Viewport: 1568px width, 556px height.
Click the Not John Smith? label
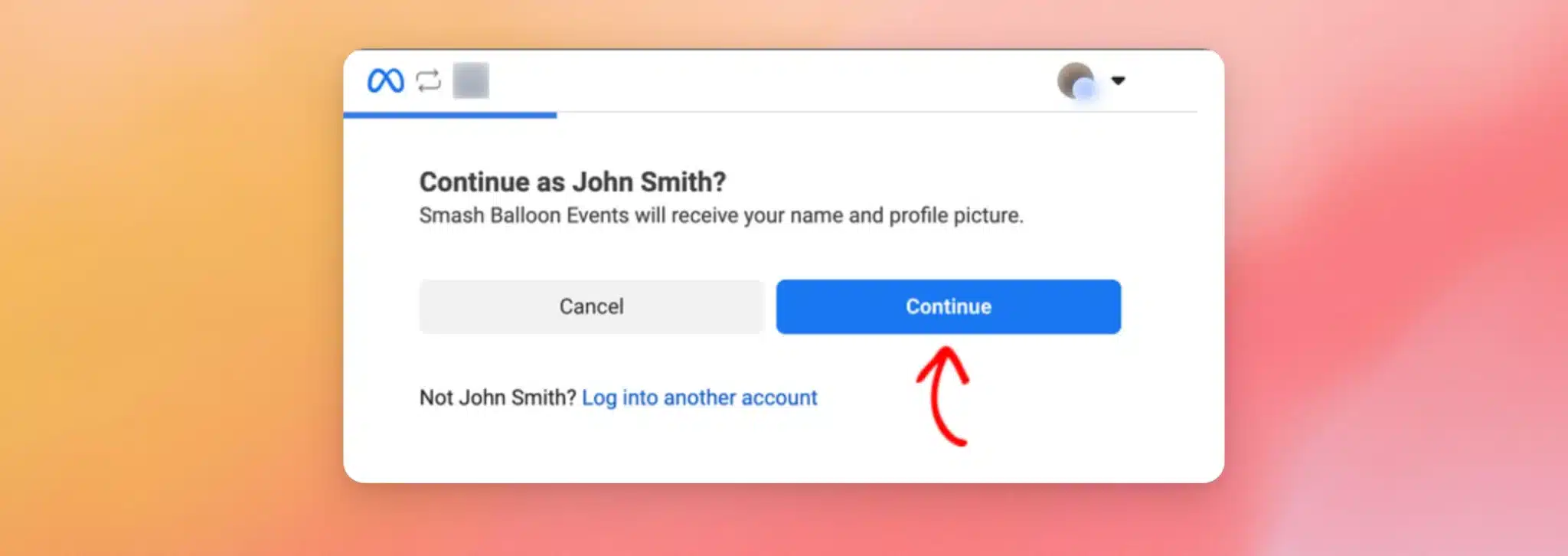click(498, 397)
